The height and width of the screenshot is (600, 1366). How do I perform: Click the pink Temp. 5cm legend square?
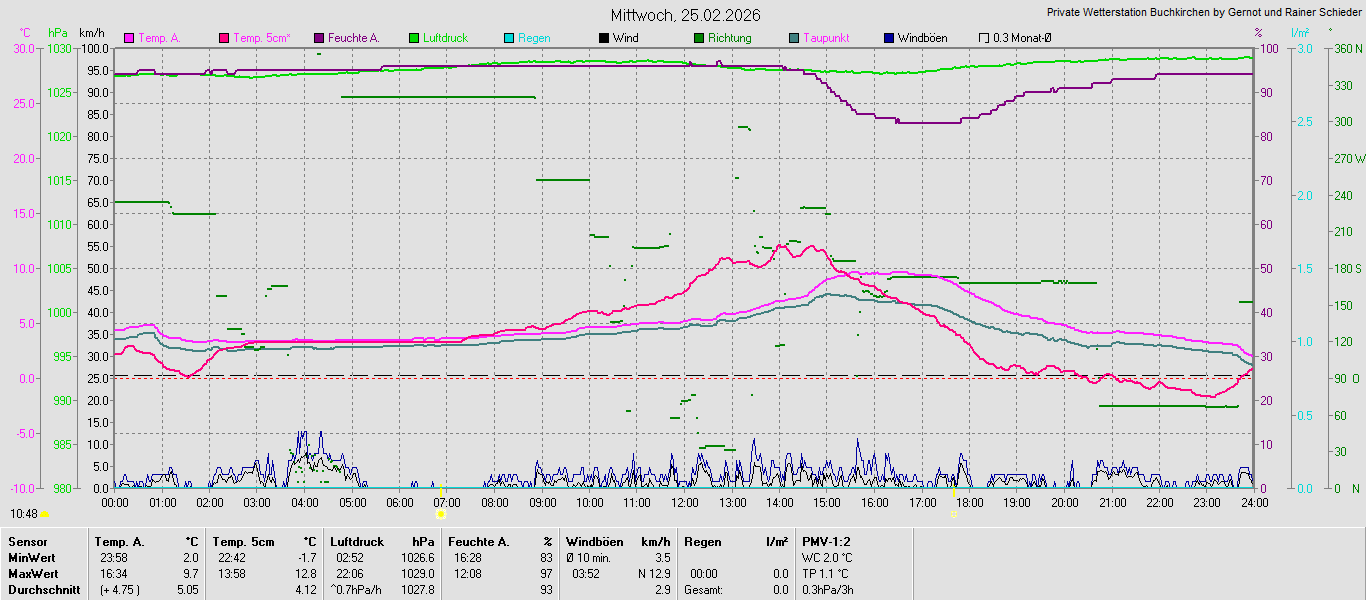tap(224, 38)
